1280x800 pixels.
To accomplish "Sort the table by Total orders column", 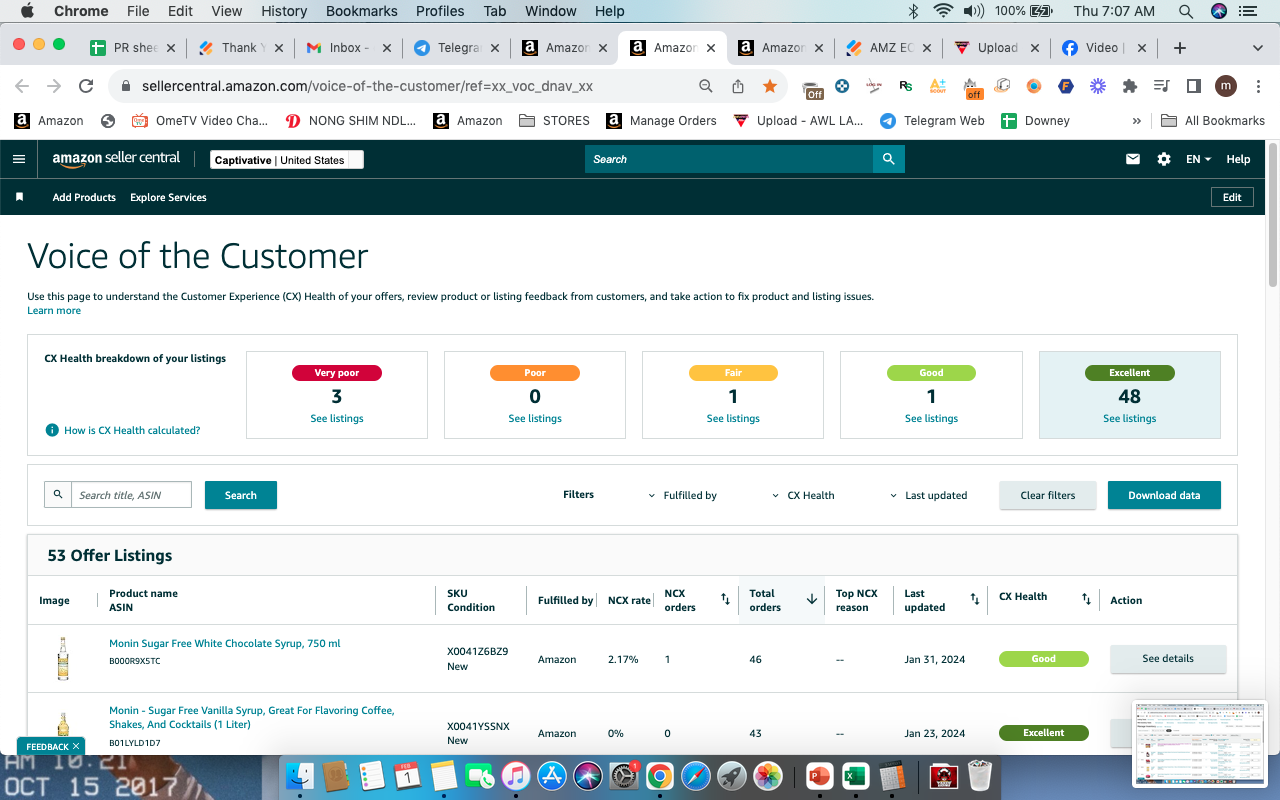I will click(812, 600).
